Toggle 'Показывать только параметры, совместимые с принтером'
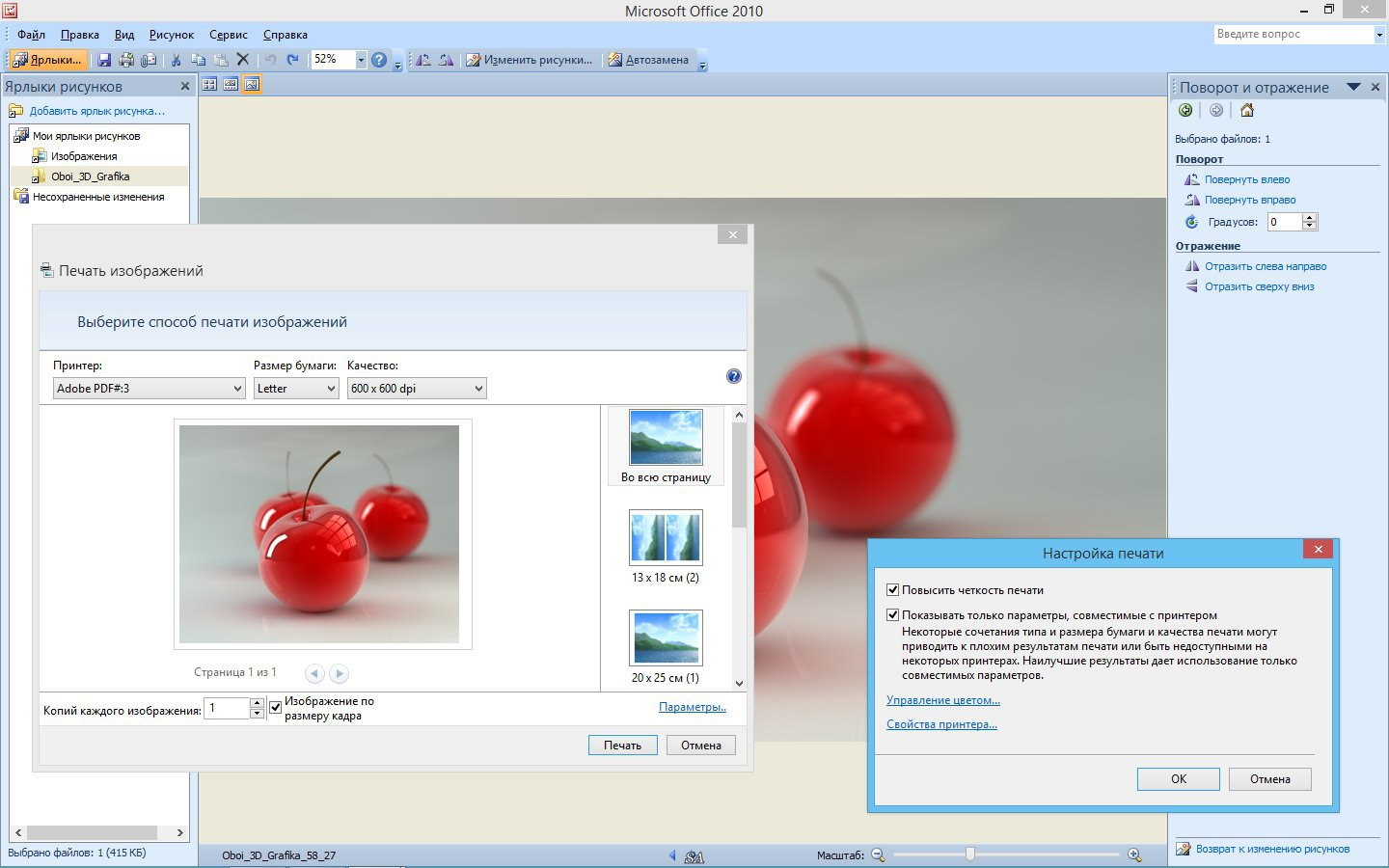The image size is (1389, 868). coord(893,615)
